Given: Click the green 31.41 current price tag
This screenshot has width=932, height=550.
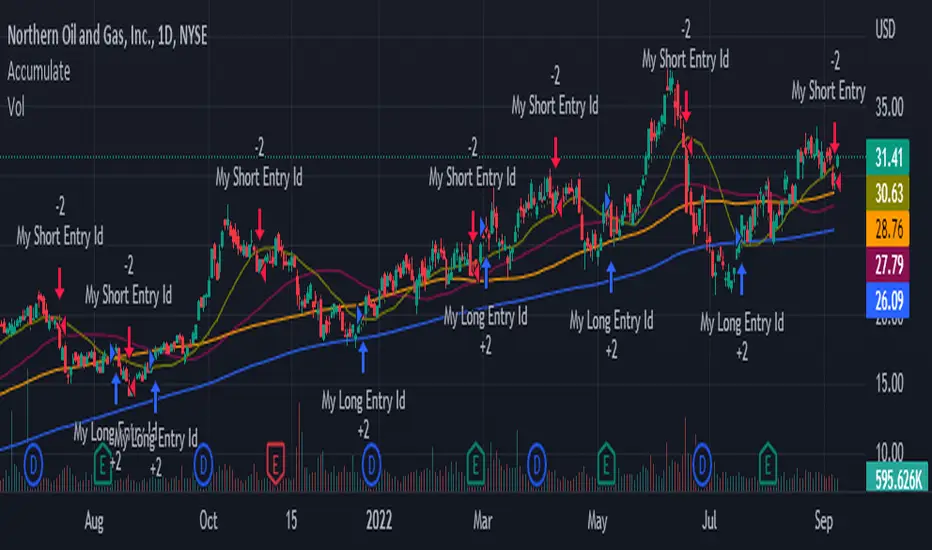Looking at the screenshot, I should [x=888, y=158].
